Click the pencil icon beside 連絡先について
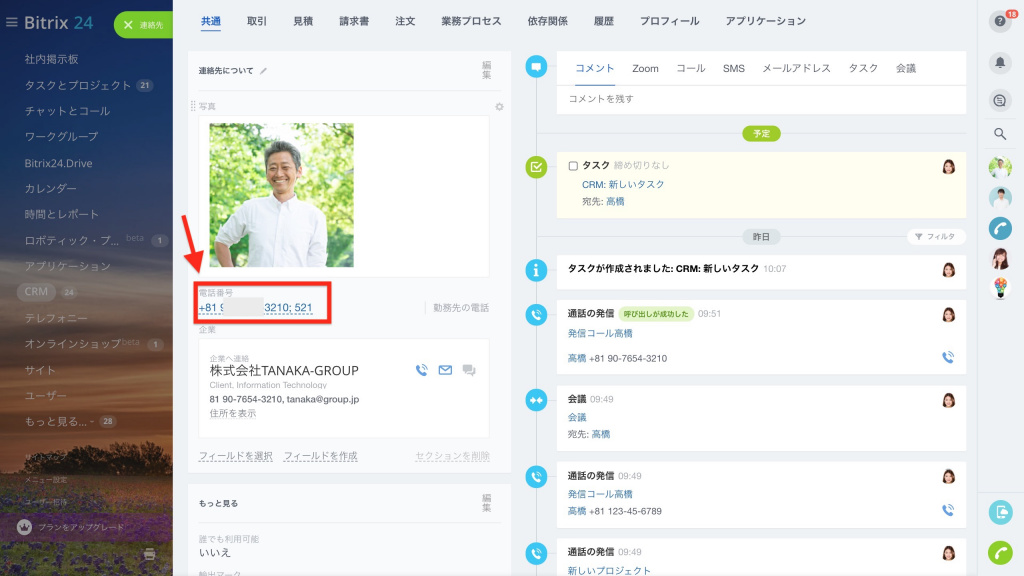The image size is (1024, 576). click(263, 71)
